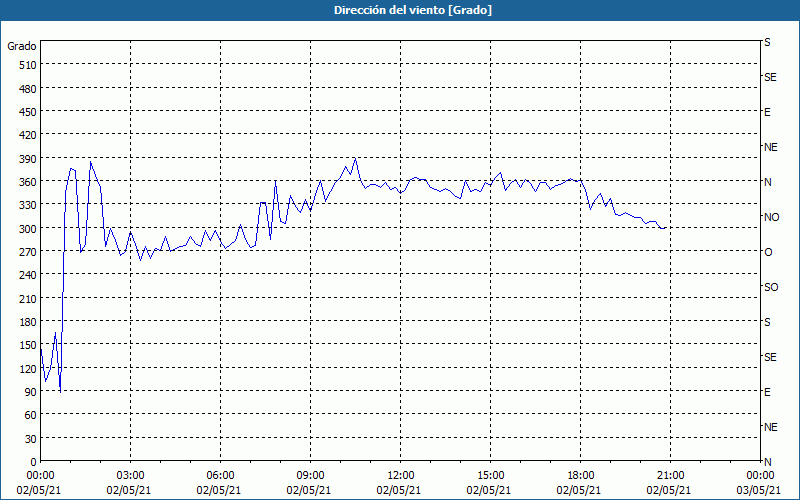Select the 'S' compass label beside 180 gridline
This screenshot has width=800, height=500.
click(x=767, y=322)
